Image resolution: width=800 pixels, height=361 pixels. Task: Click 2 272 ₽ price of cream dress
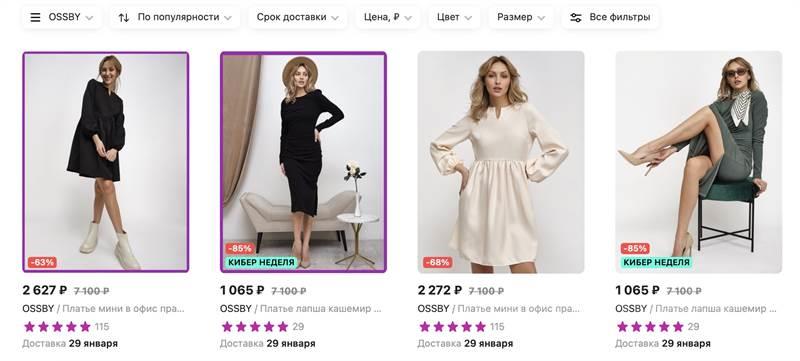pos(440,290)
